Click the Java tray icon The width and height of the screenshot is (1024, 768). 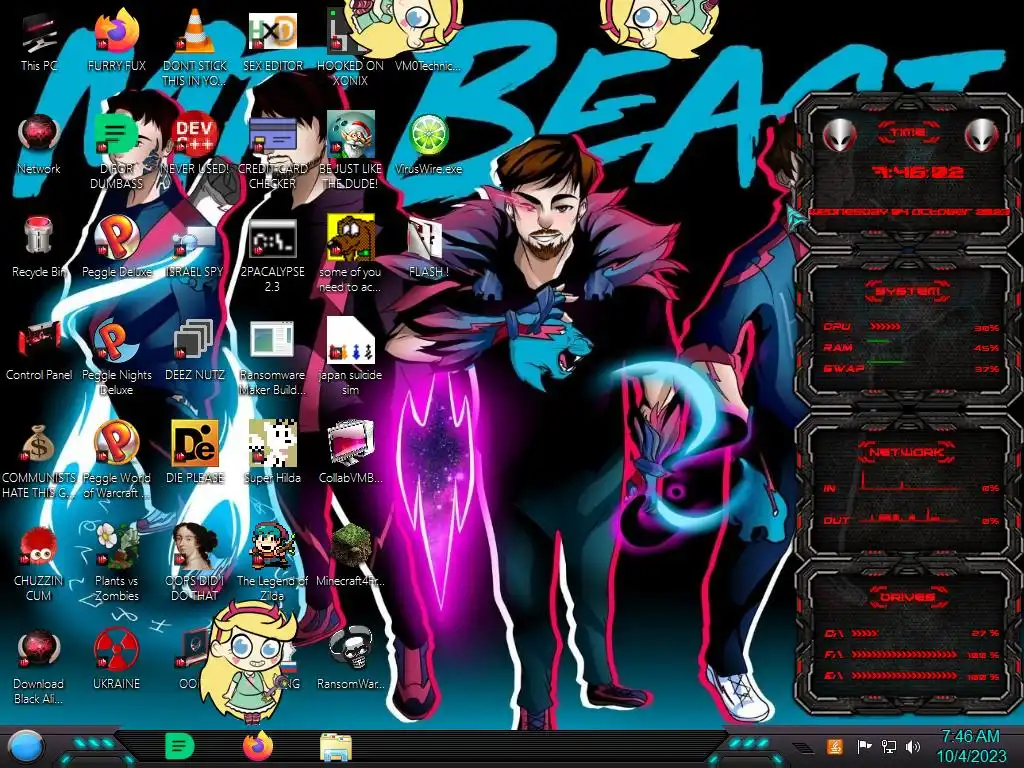tap(834, 746)
